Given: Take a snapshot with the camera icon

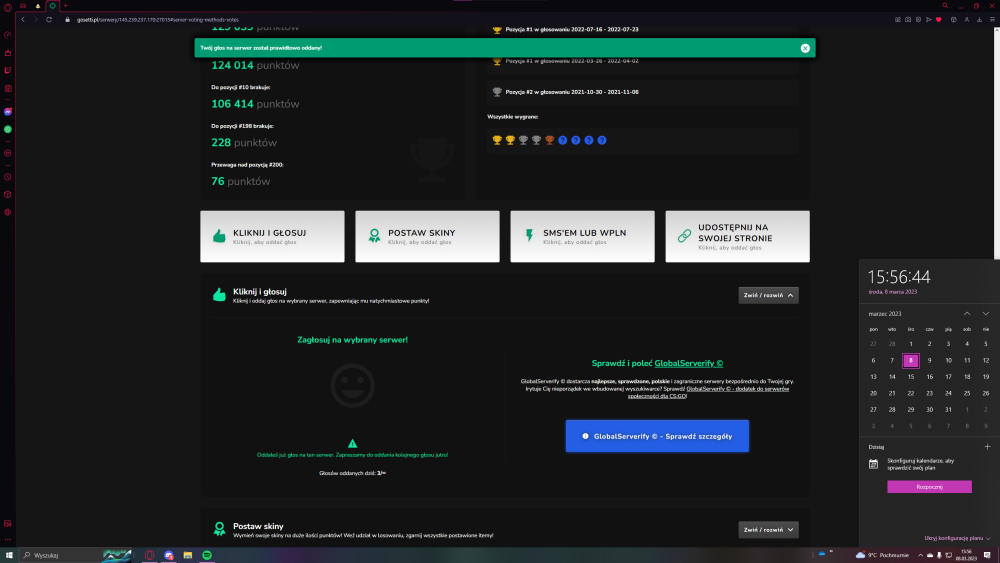Looking at the screenshot, I should point(908,20).
